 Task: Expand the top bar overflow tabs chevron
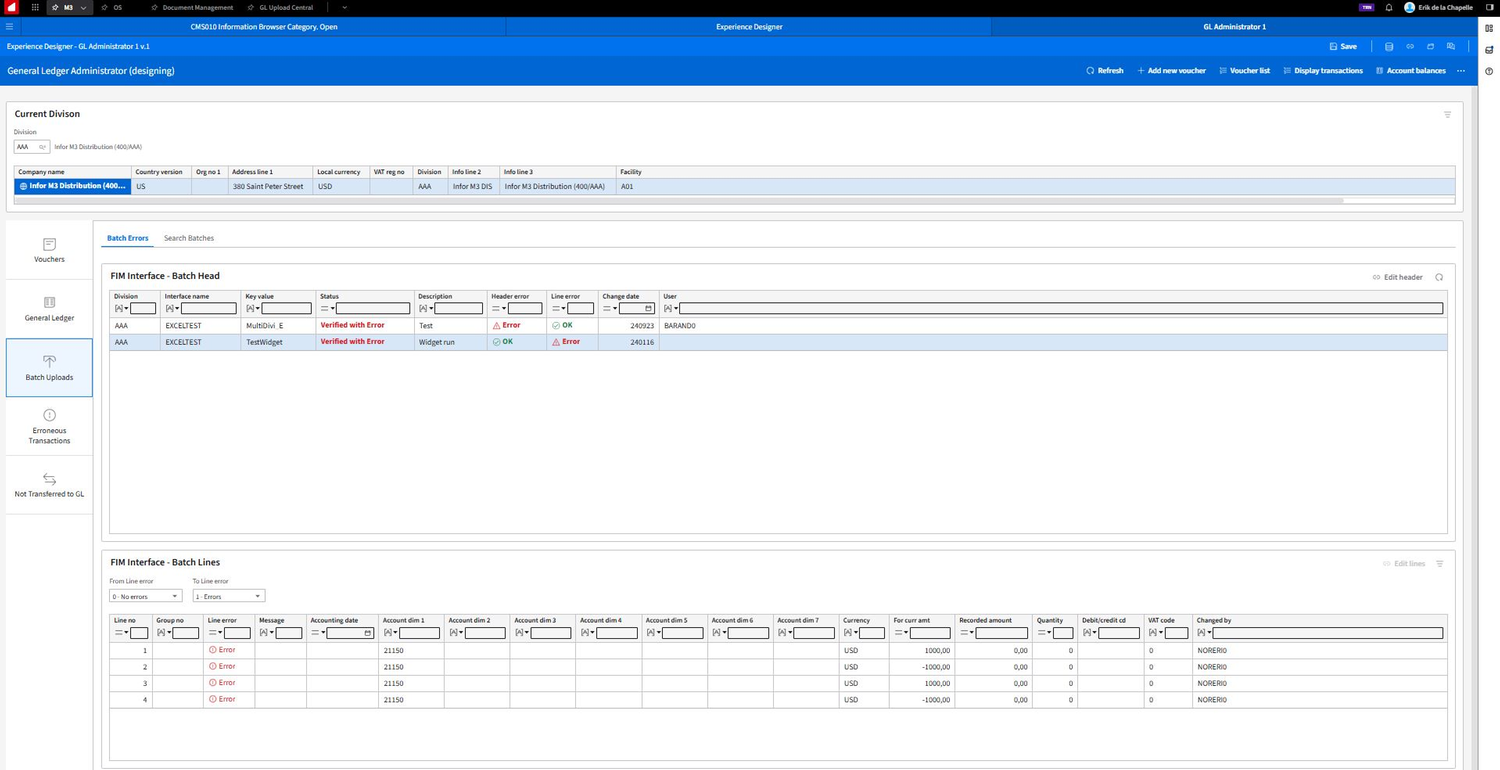coord(344,7)
